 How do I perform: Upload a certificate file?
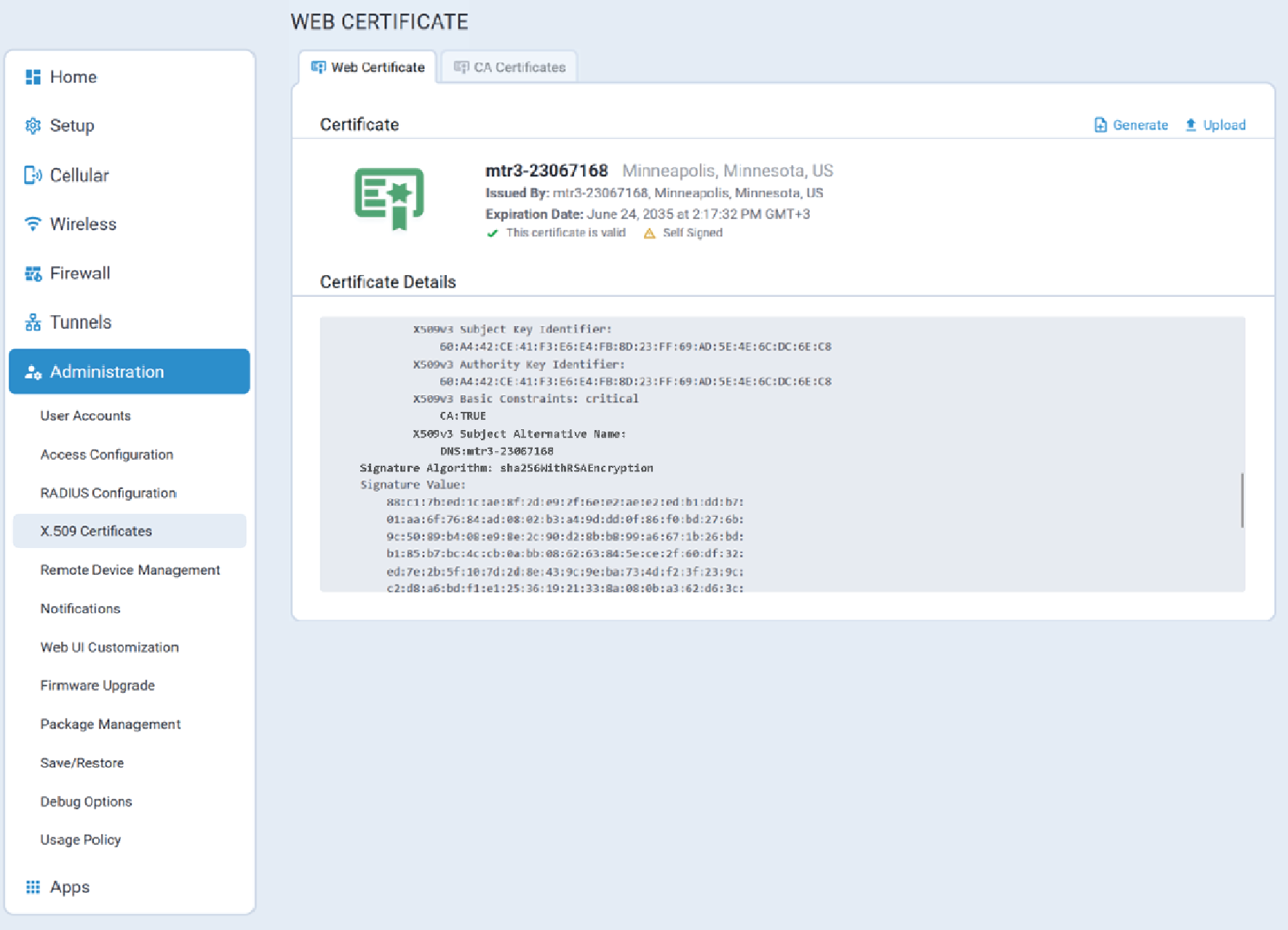pyautogui.click(x=1215, y=125)
